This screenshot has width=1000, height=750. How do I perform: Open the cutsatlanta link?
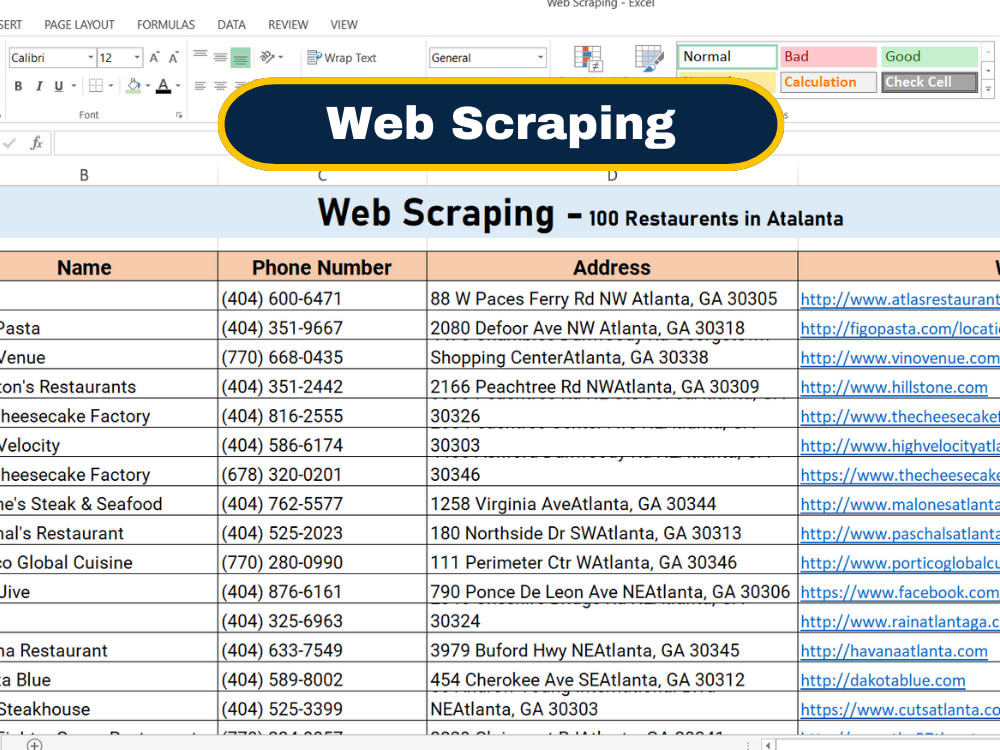coord(900,710)
